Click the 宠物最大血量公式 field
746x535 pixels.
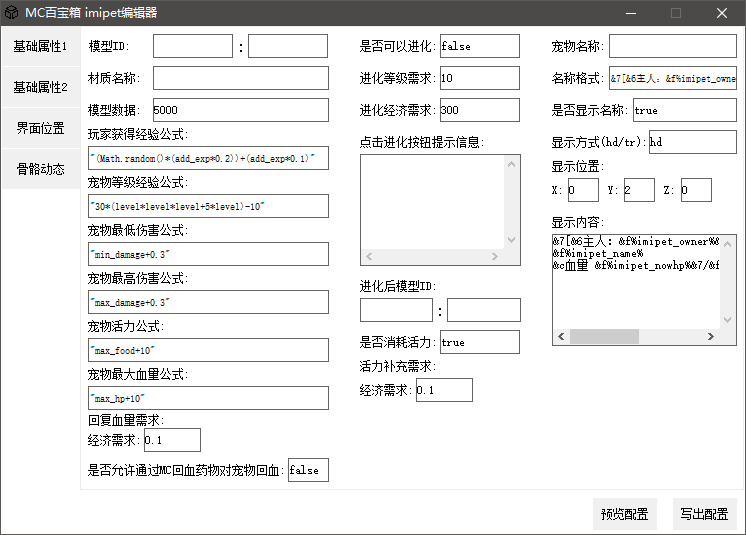point(208,398)
